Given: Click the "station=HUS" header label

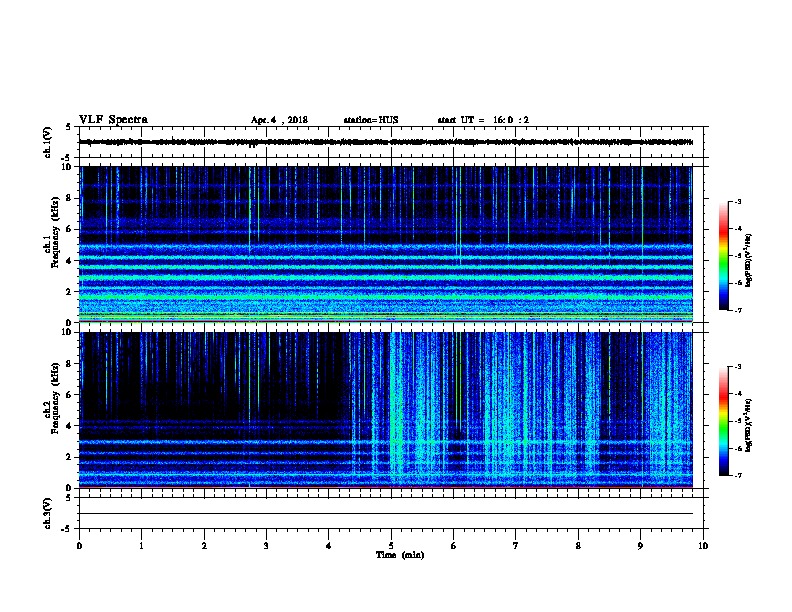Looking at the screenshot, I should pos(371,120).
